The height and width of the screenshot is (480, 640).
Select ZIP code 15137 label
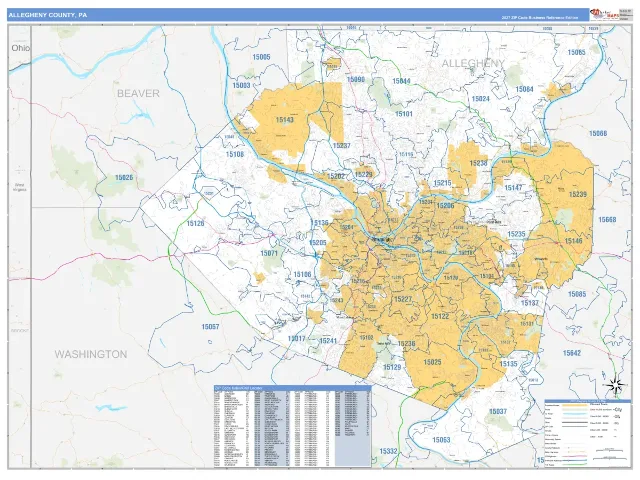(530, 303)
